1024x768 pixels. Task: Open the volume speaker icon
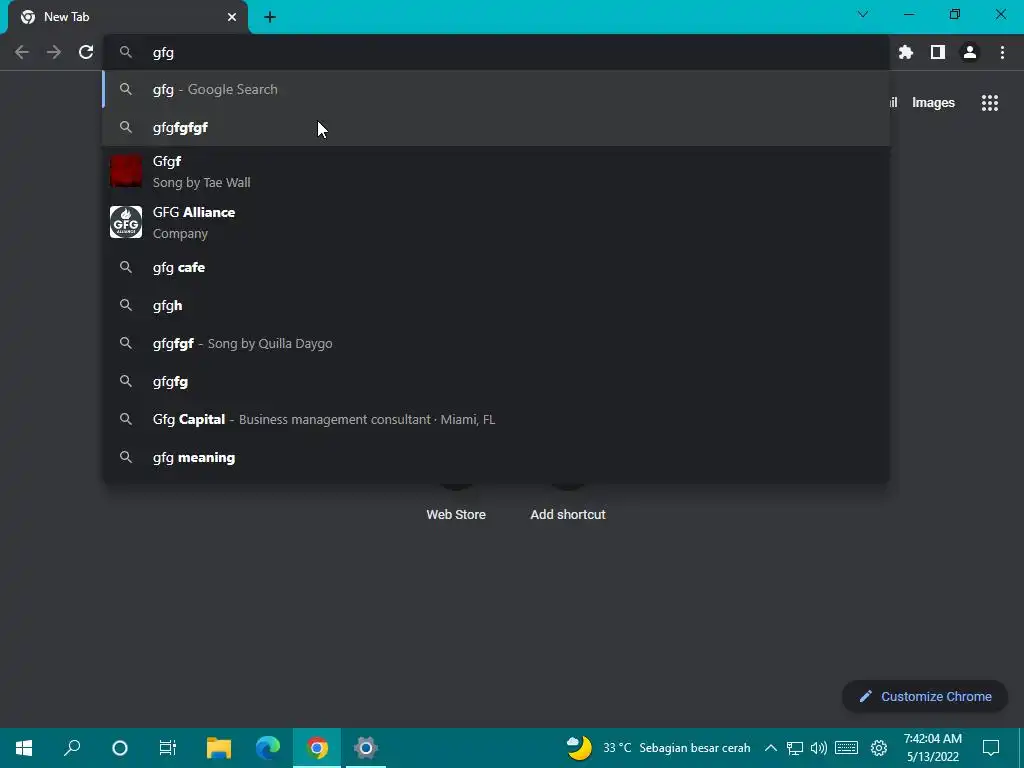coord(819,748)
